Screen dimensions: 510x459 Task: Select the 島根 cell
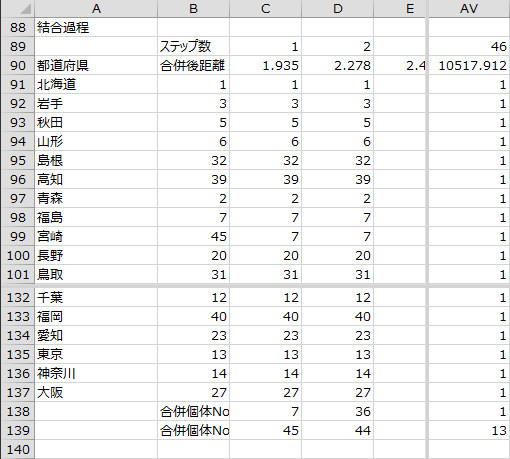coord(96,160)
